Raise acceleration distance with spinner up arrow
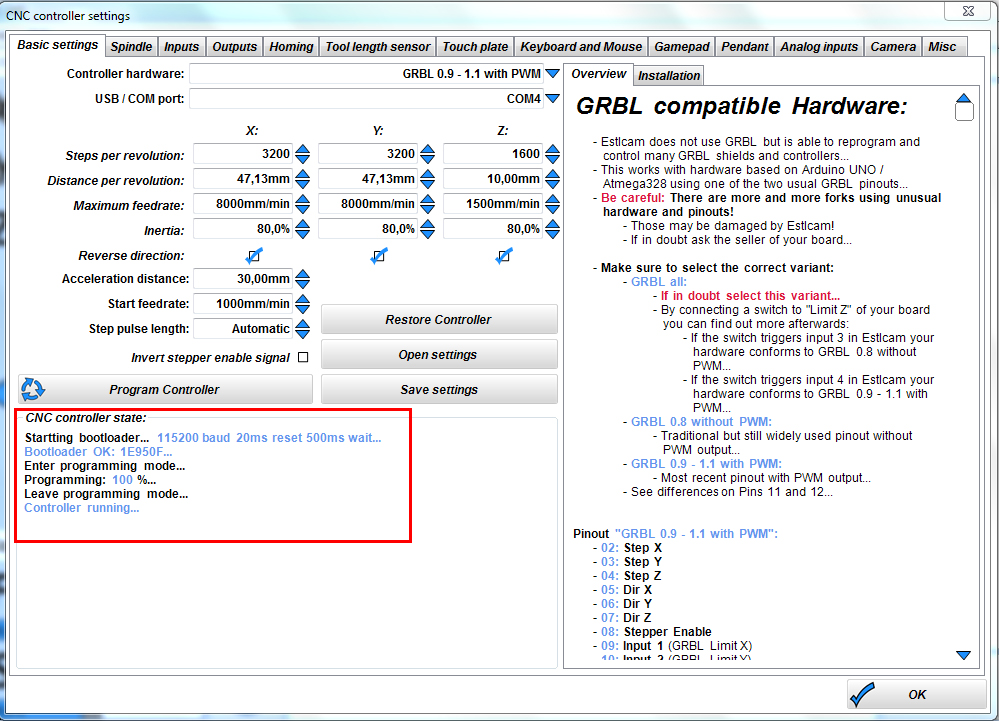Image resolution: width=999 pixels, height=721 pixels. (x=303, y=274)
